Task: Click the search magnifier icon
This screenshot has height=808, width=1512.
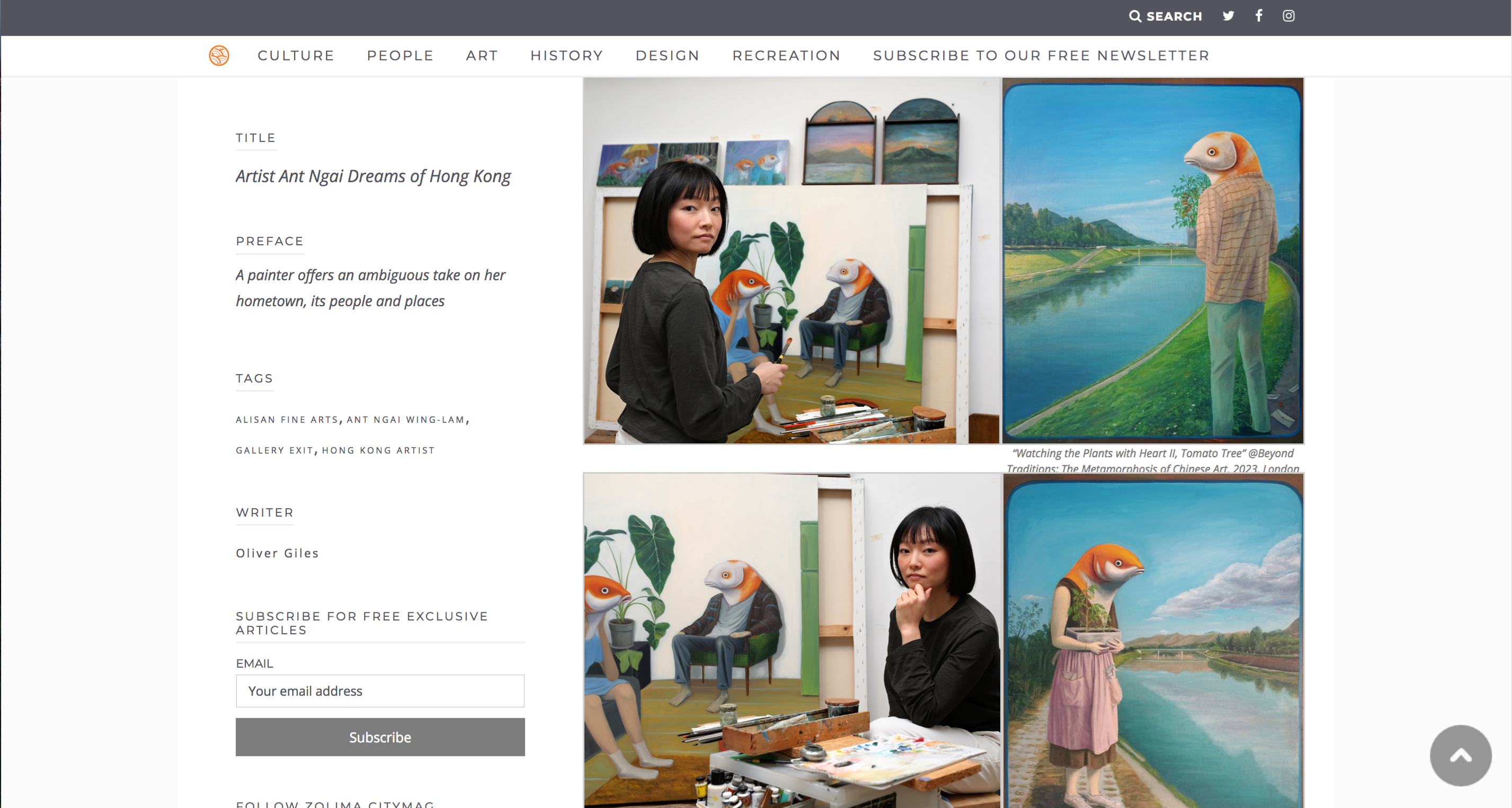Action: coord(1135,16)
